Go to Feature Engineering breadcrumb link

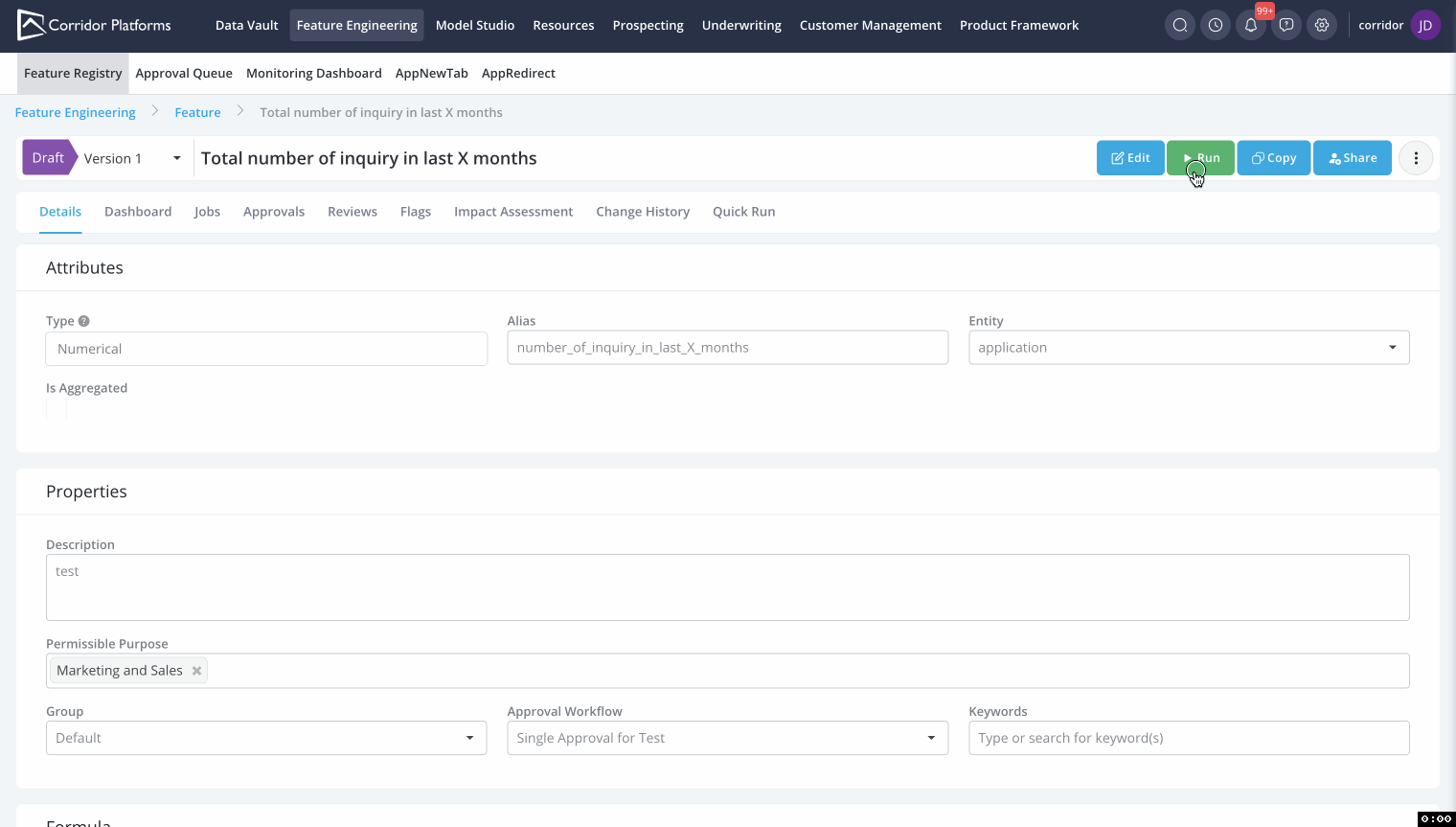[x=75, y=113]
